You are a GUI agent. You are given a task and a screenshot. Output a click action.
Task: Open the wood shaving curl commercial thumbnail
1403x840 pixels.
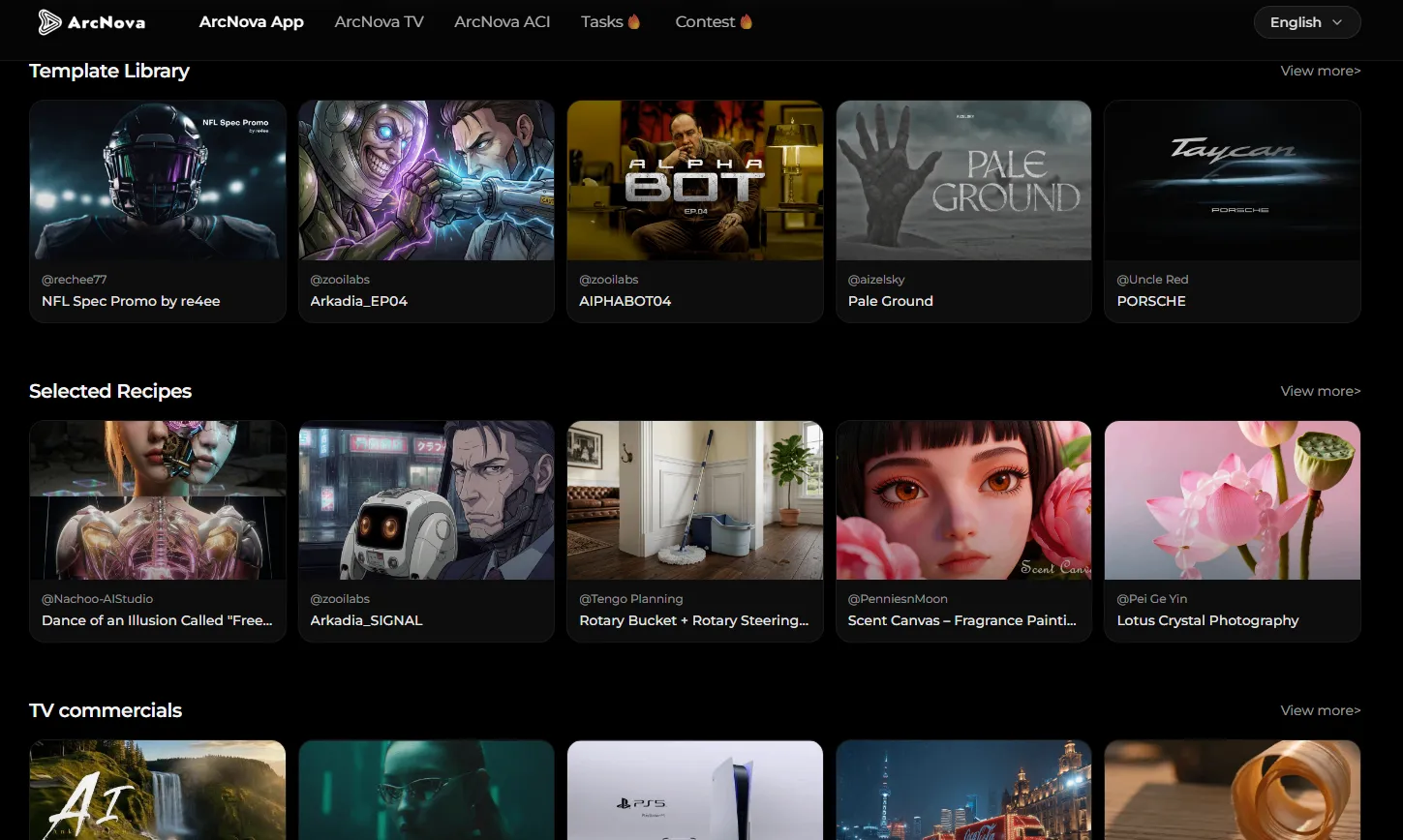[1233, 791]
